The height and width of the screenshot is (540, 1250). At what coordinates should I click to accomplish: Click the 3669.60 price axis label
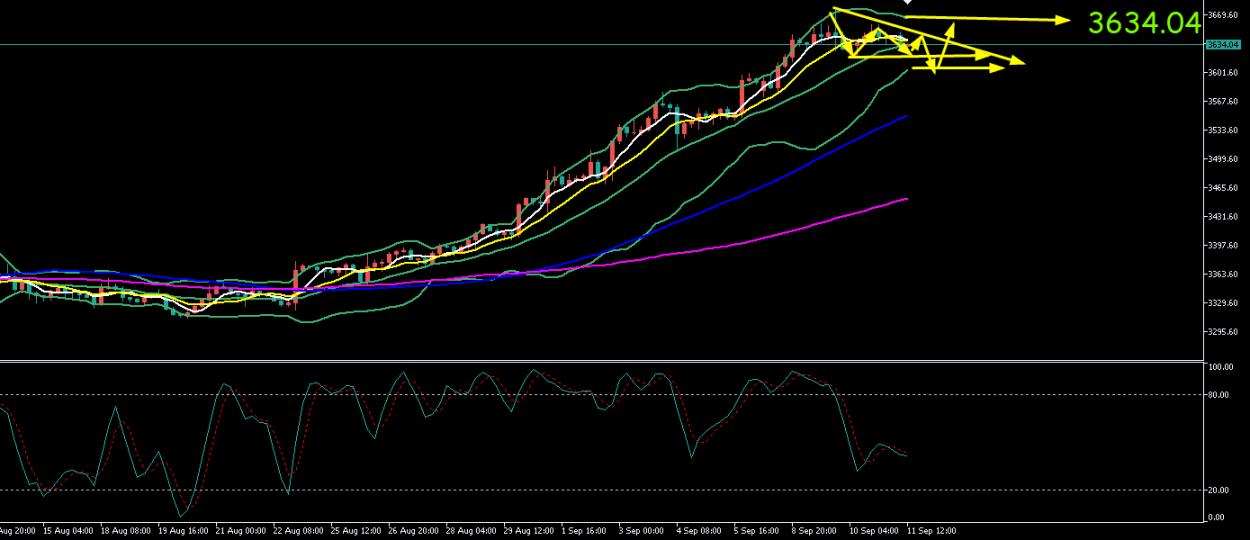pos(1223,15)
